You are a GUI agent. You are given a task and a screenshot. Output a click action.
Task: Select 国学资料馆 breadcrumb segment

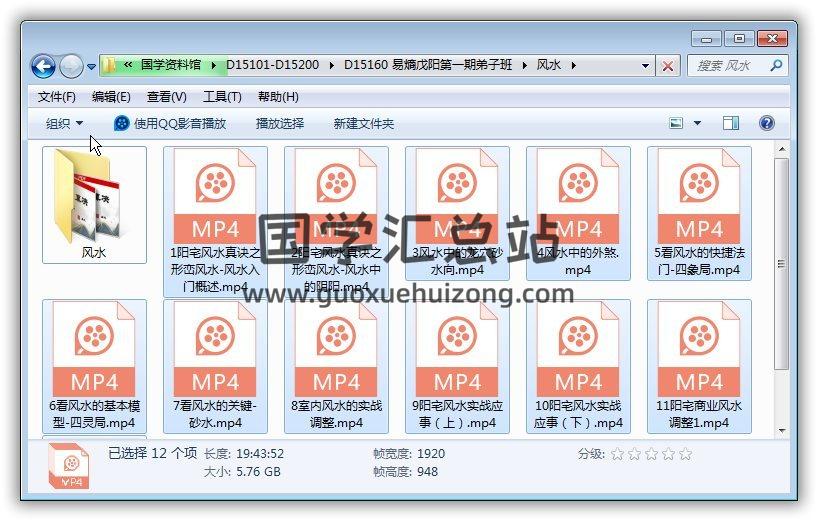pos(171,65)
